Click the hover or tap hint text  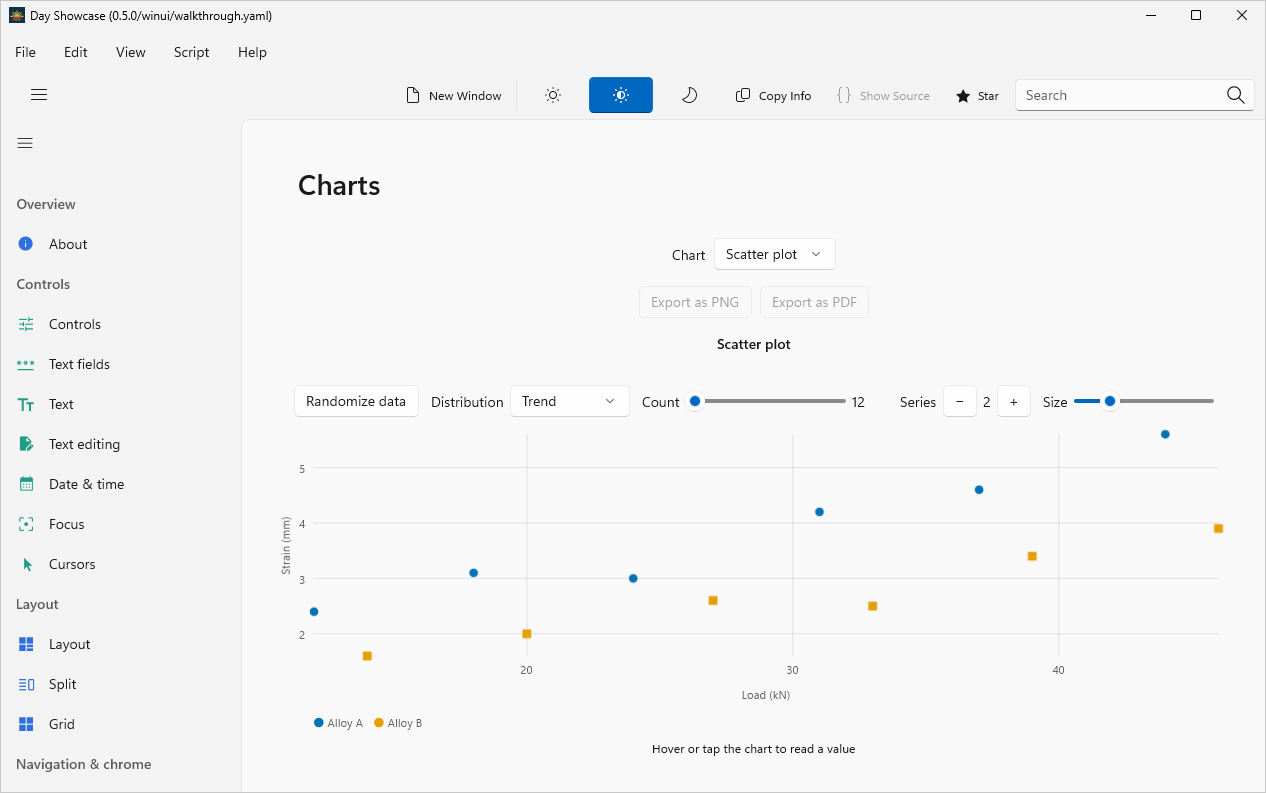[754, 748]
